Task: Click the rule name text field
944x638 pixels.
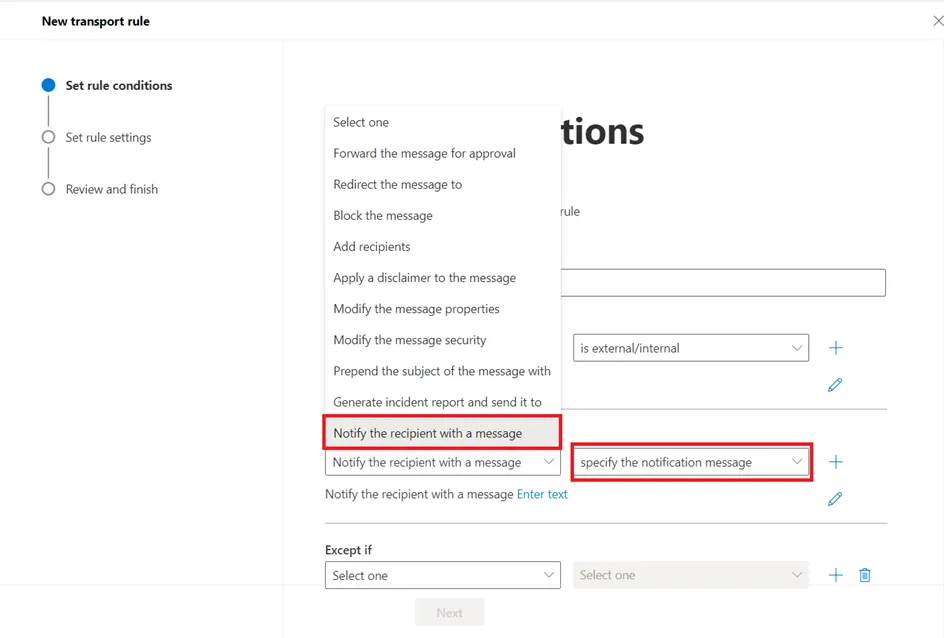Action: [x=722, y=282]
